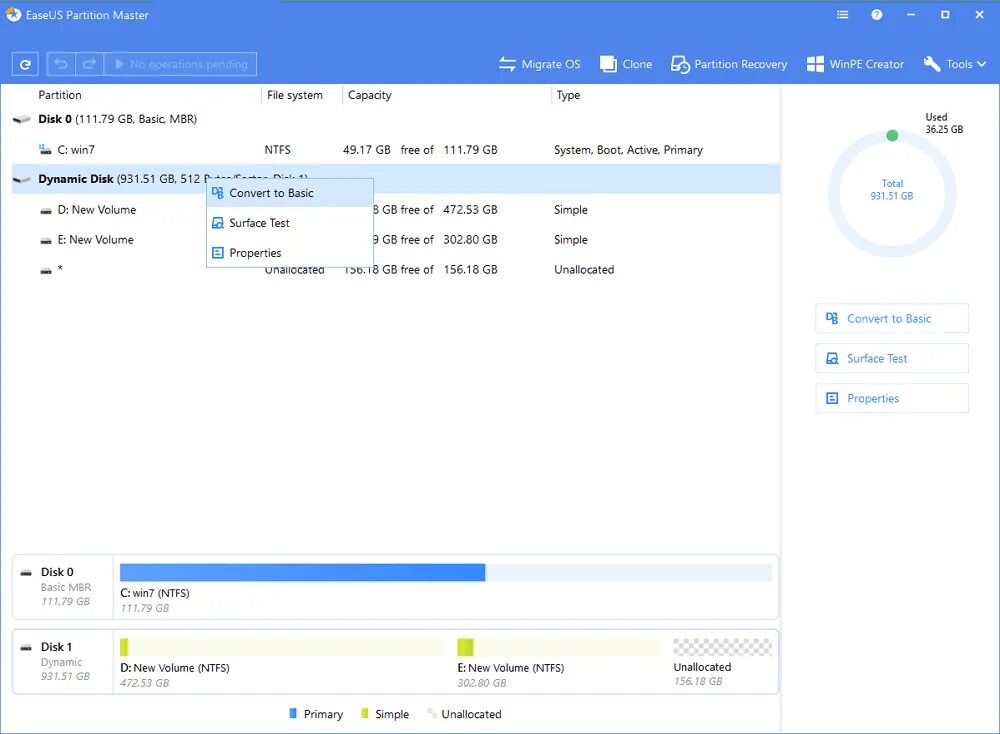
Task: Click the checkered Unallocated block in disk map
Action: pyautogui.click(x=723, y=647)
